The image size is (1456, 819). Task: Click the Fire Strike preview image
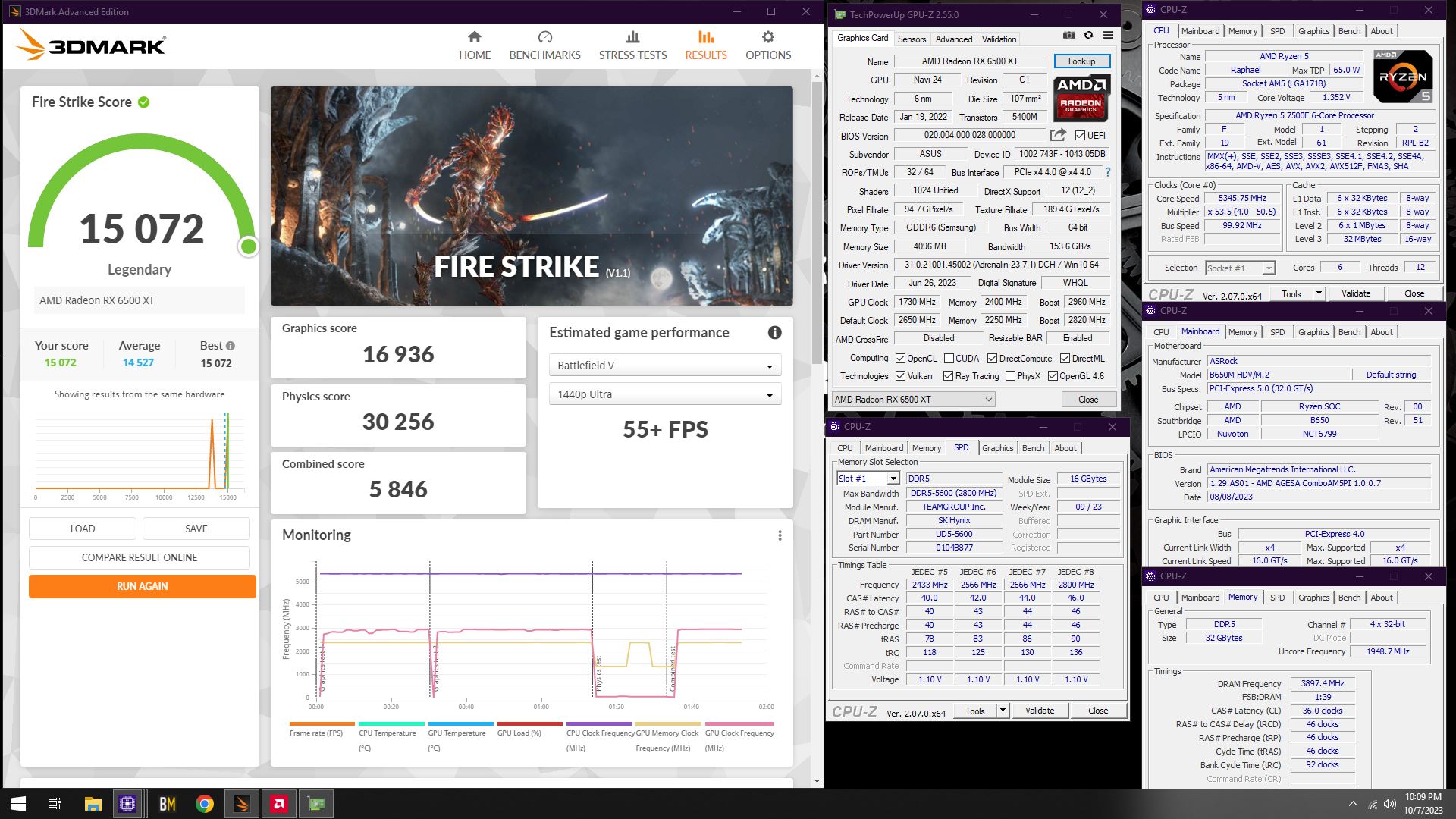(532, 196)
